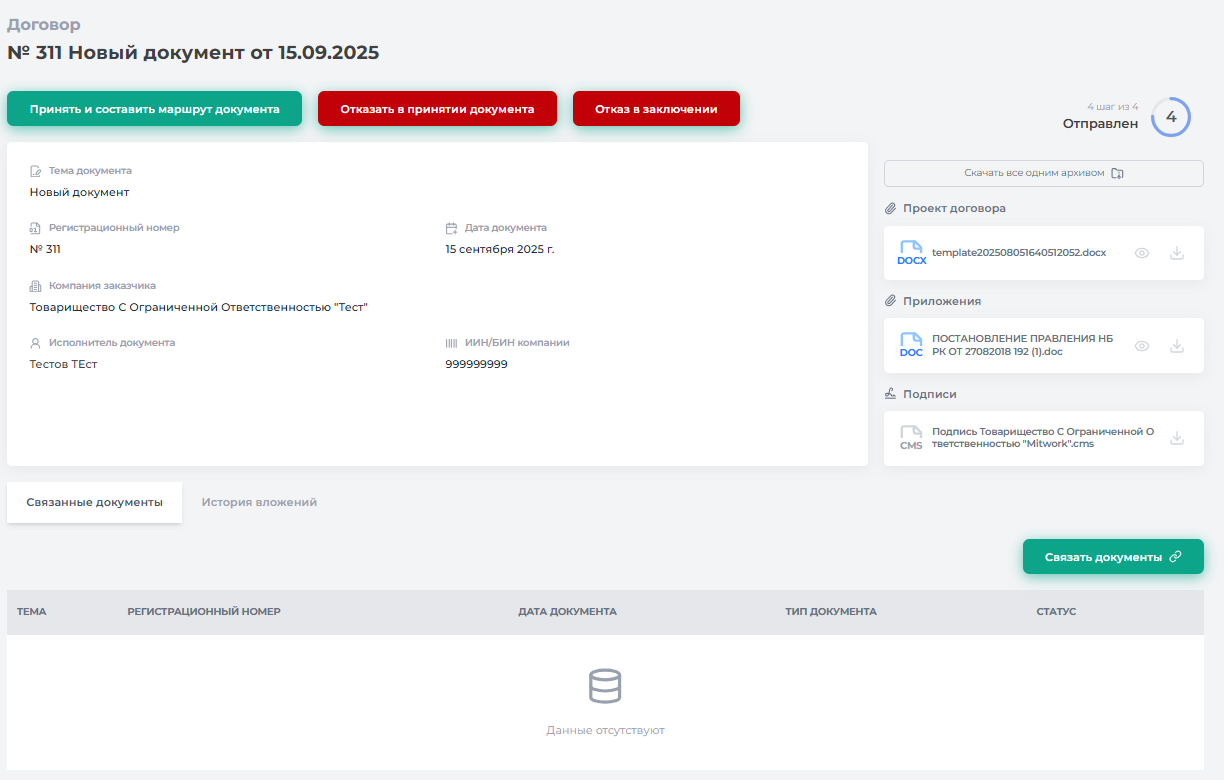Sort by Дата документа column header
This screenshot has width=1224, height=780.
point(567,611)
